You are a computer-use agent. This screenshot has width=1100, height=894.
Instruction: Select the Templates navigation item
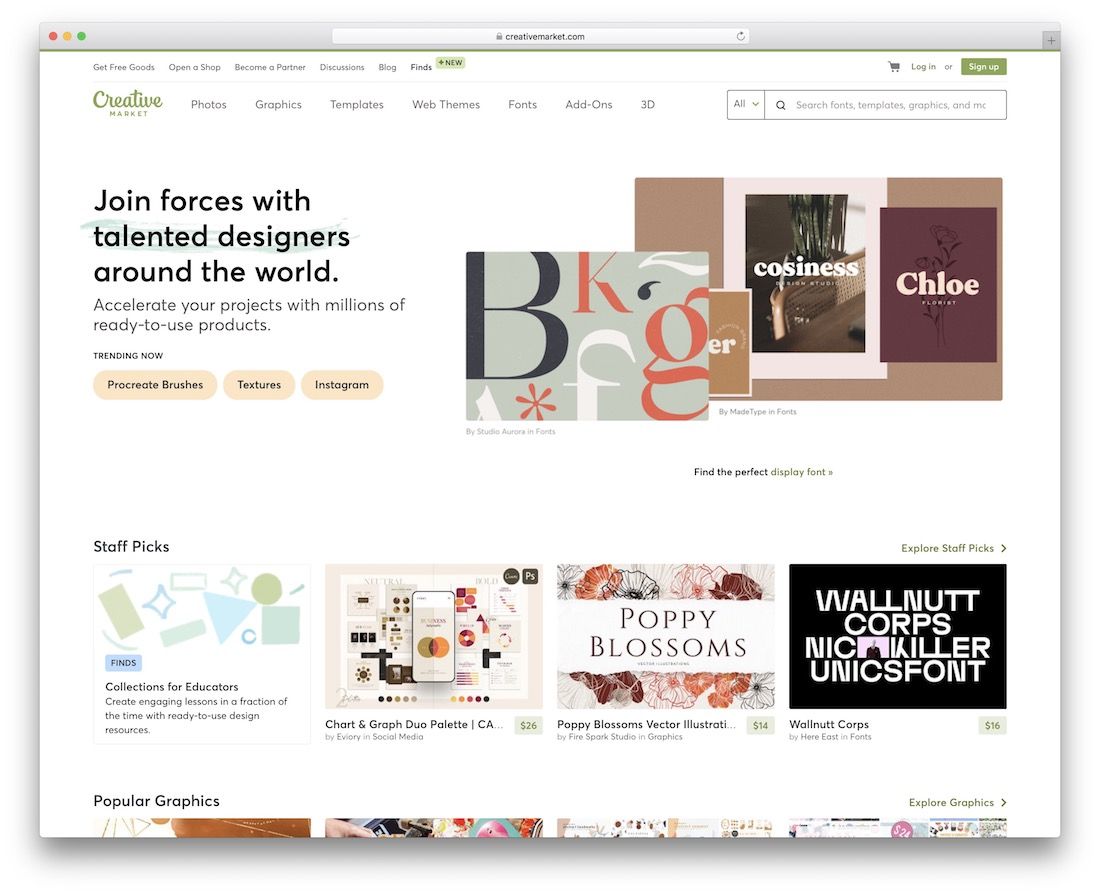pos(357,105)
